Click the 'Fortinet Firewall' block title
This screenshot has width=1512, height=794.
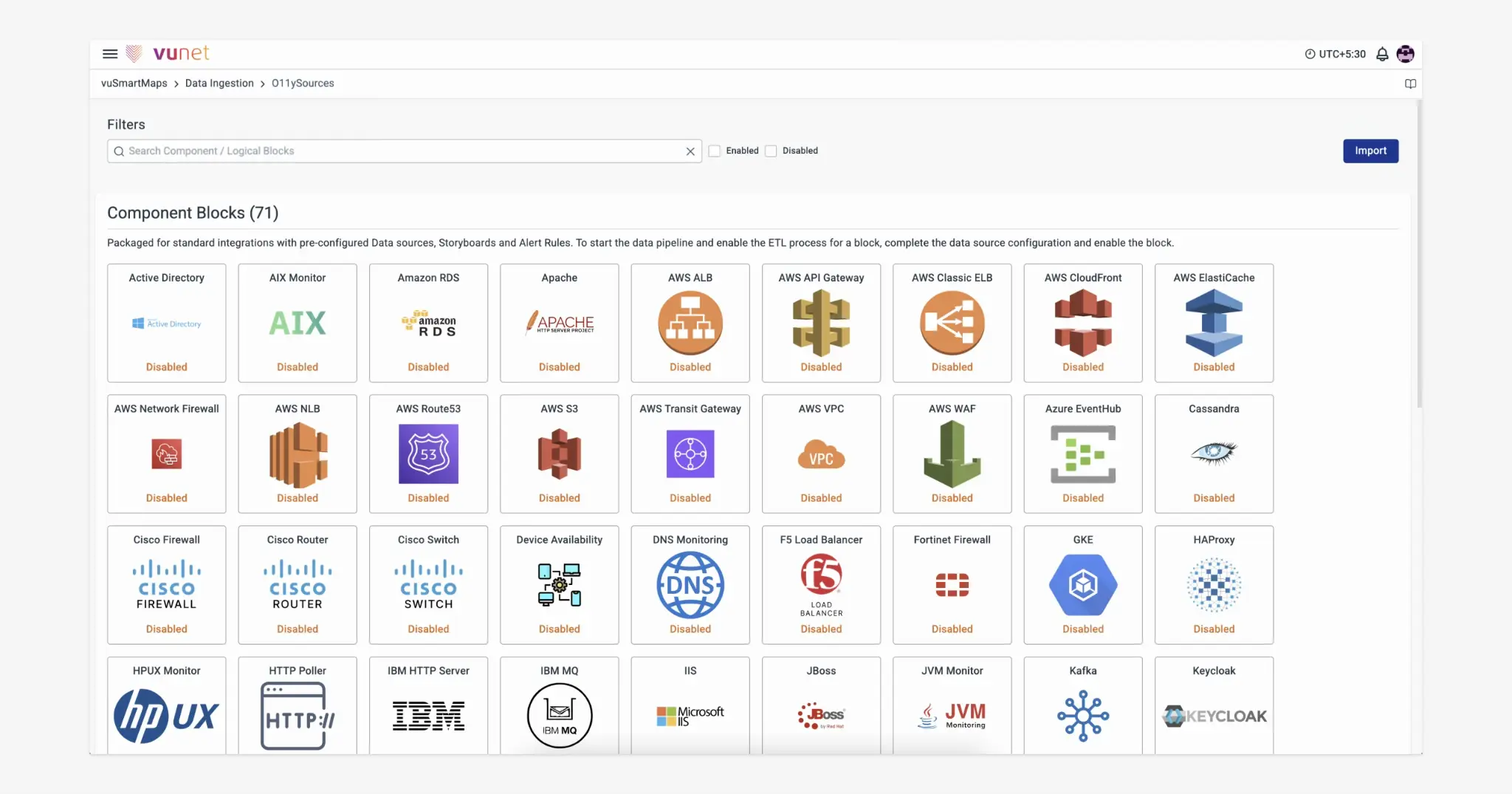click(x=952, y=539)
